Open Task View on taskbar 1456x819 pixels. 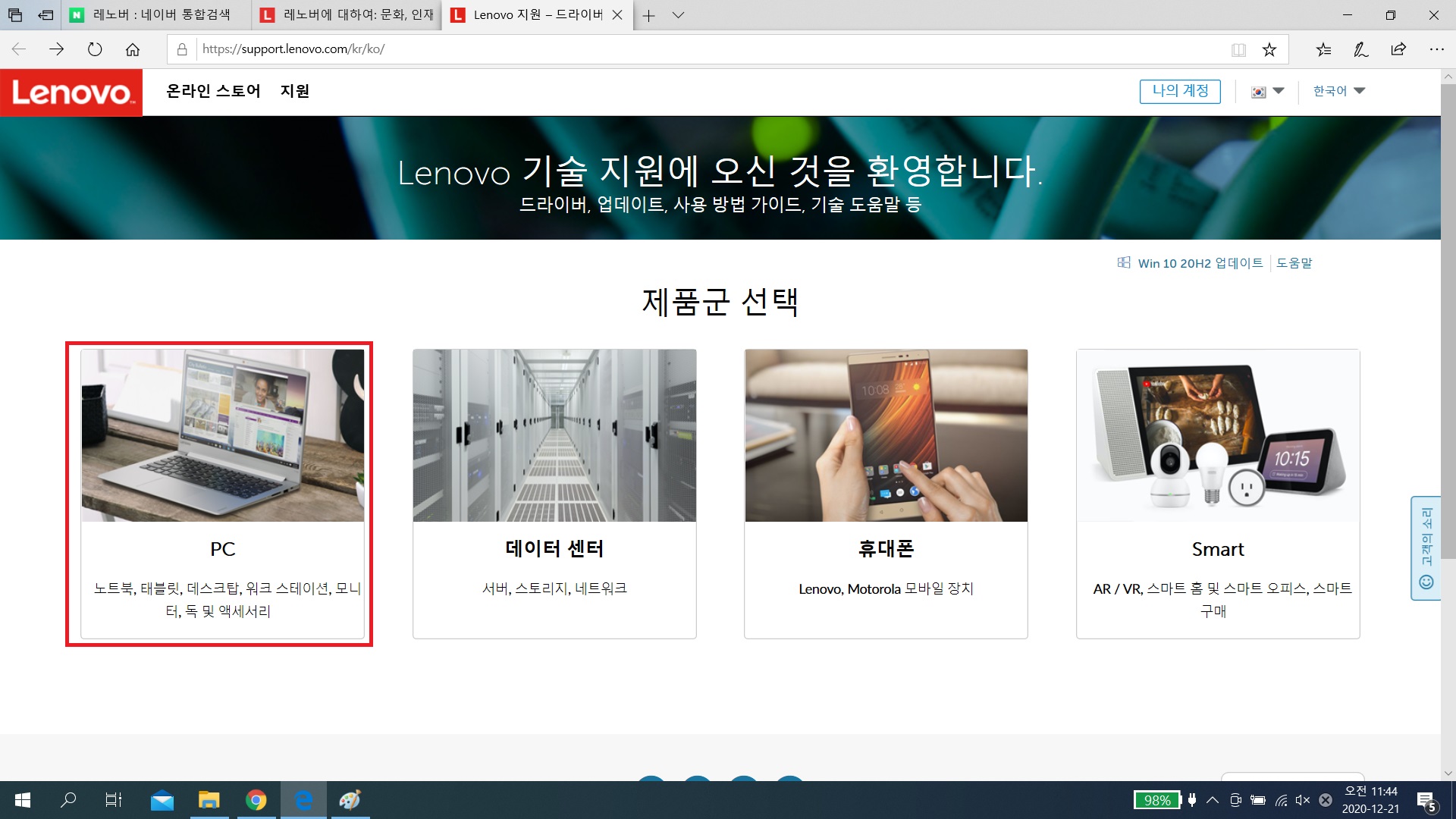pyautogui.click(x=114, y=800)
